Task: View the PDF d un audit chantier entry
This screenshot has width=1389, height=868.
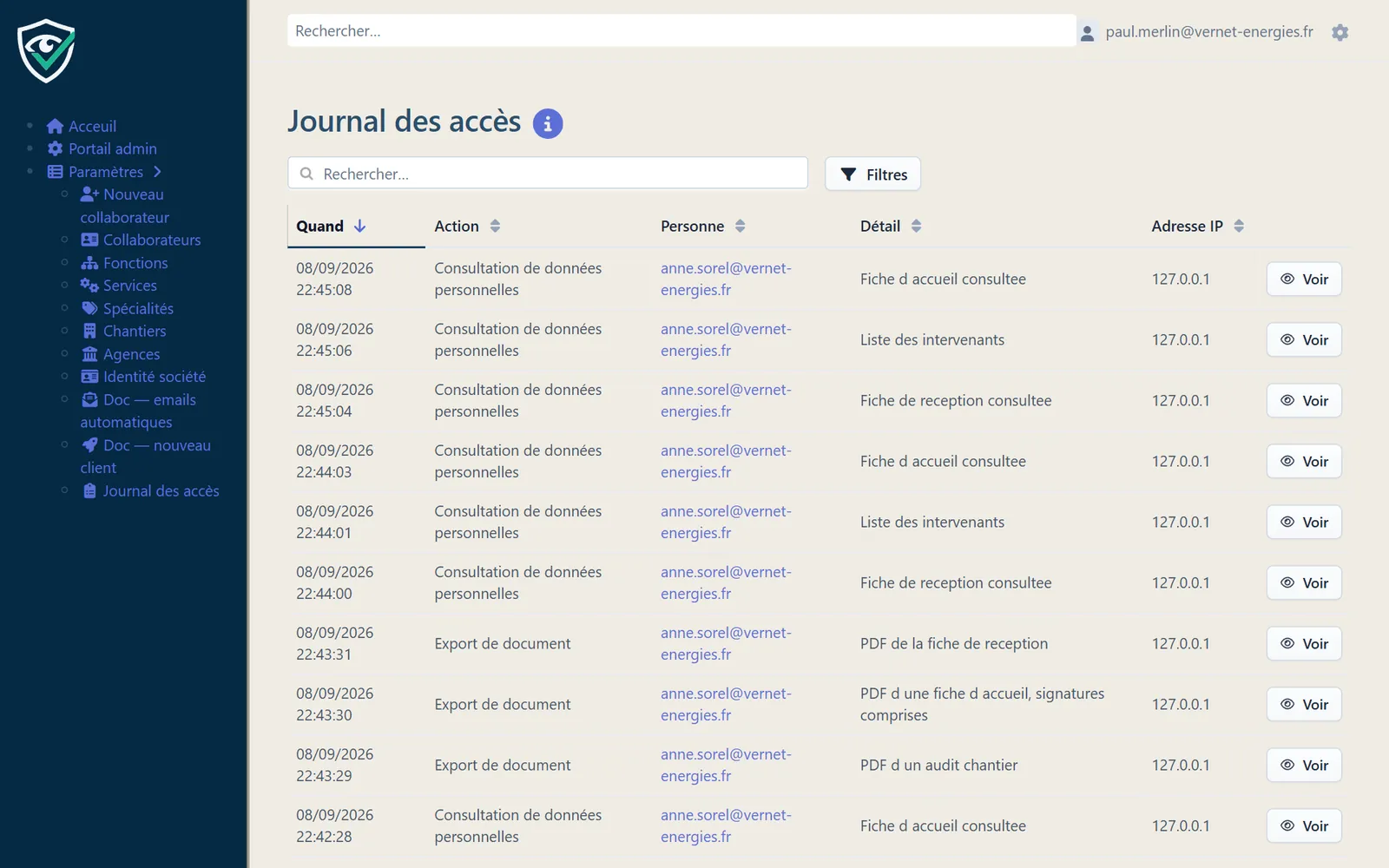Action: [1304, 765]
